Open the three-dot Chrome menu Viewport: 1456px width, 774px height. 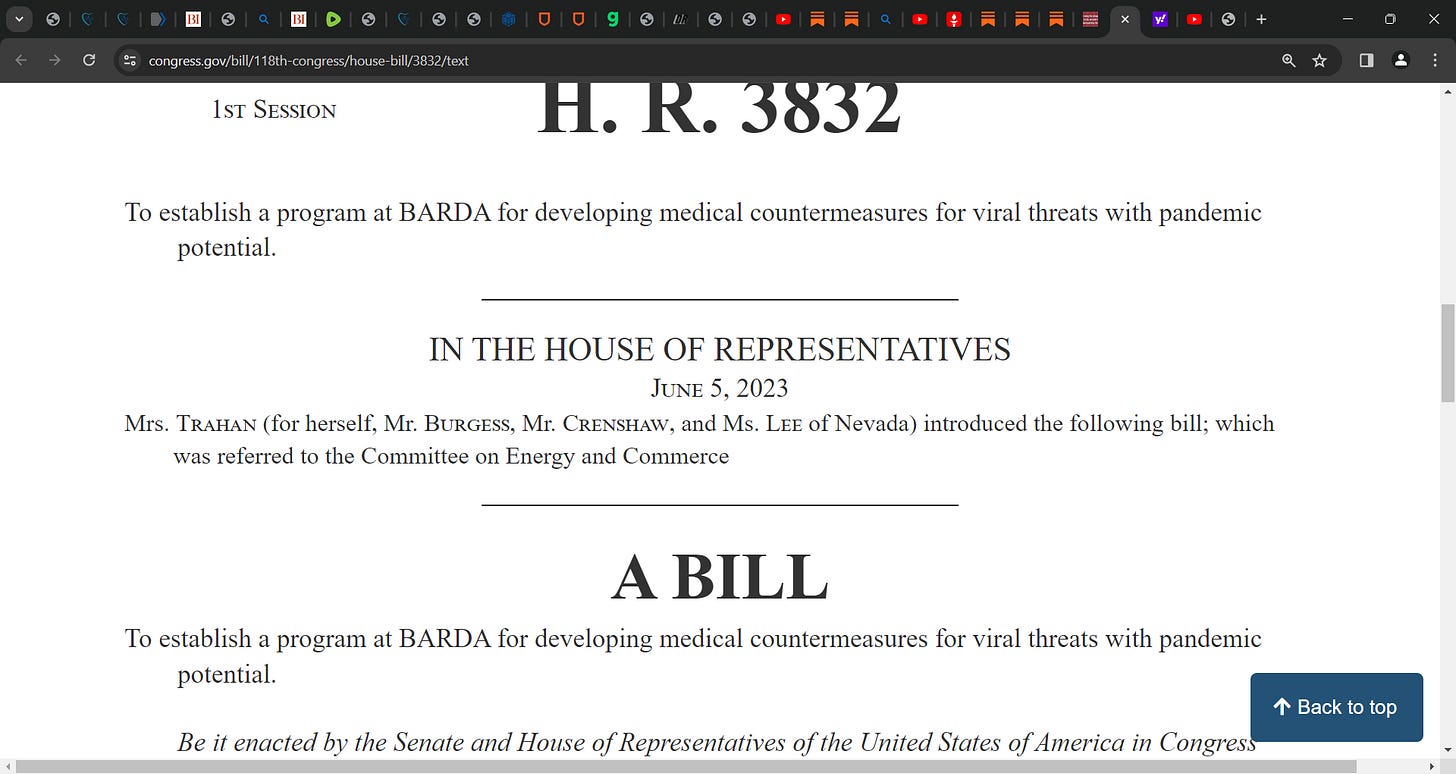(1435, 60)
